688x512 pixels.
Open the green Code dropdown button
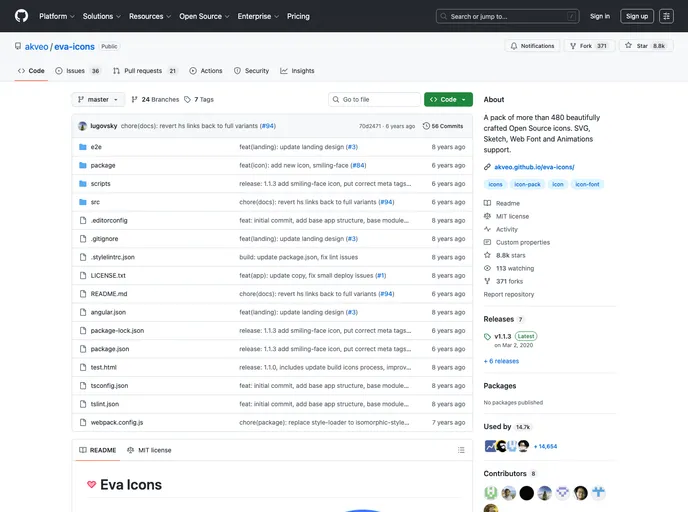point(448,100)
